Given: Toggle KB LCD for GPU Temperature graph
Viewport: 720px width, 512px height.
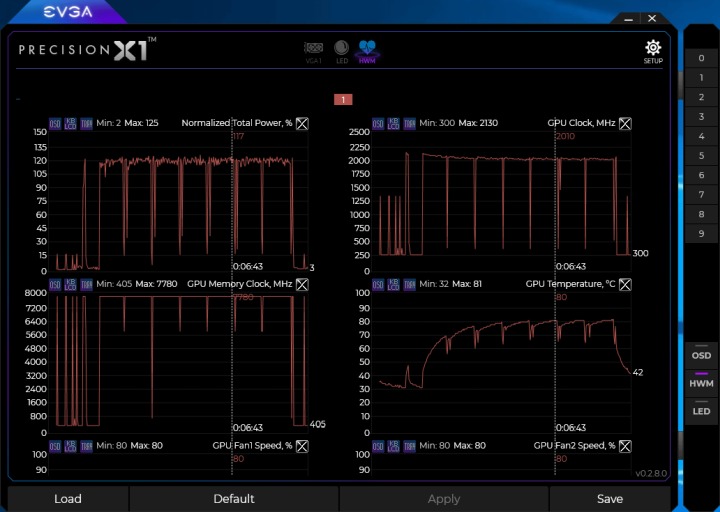Looking at the screenshot, I should (394, 285).
